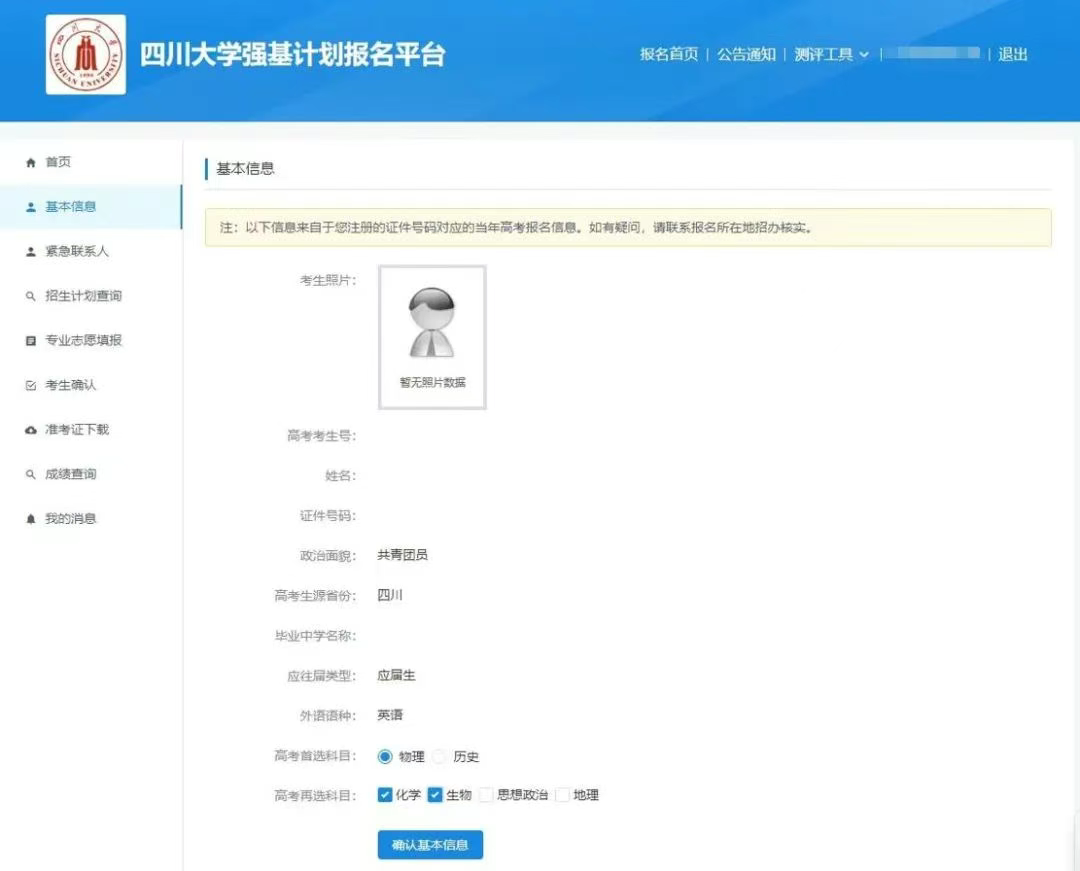Click the 确认基本信息 button
Viewport: 1080px width, 871px height.
(x=430, y=845)
